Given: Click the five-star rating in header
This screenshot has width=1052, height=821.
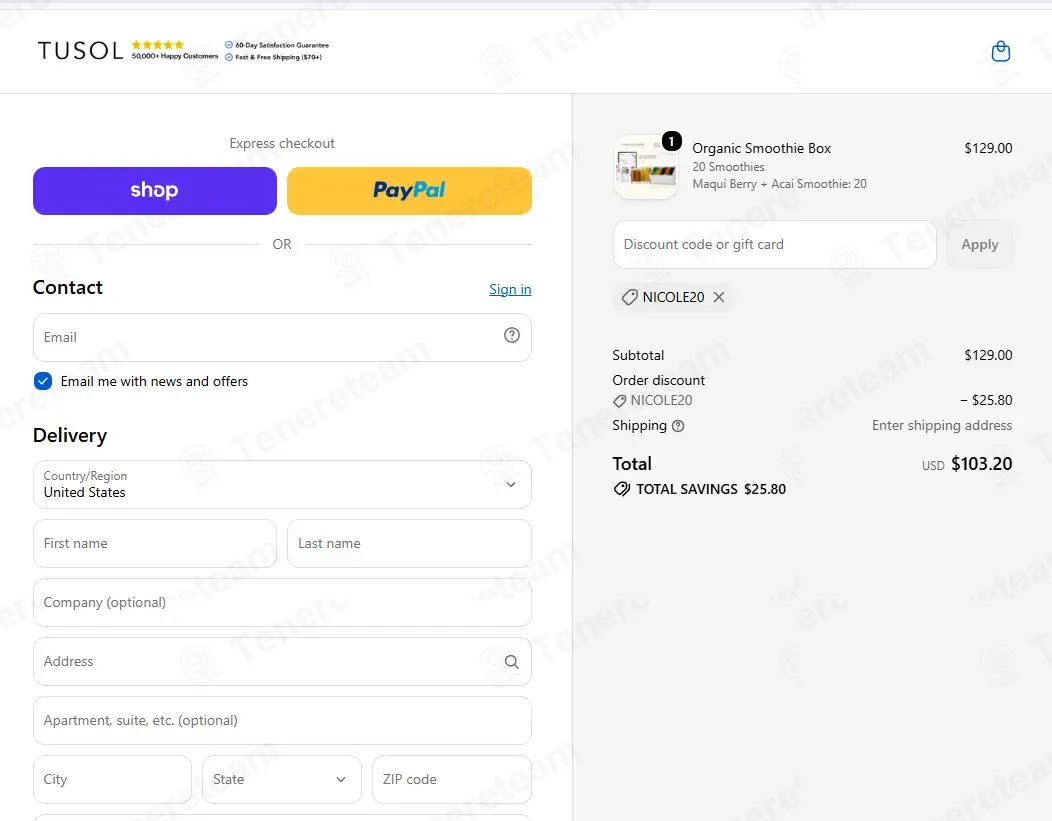Looking at the screenshot, I should [x=158, y=45].
